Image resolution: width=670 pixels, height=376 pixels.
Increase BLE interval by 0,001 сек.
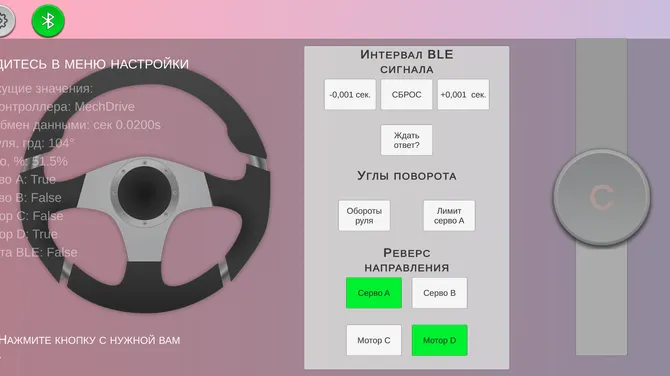coord(463,94)
